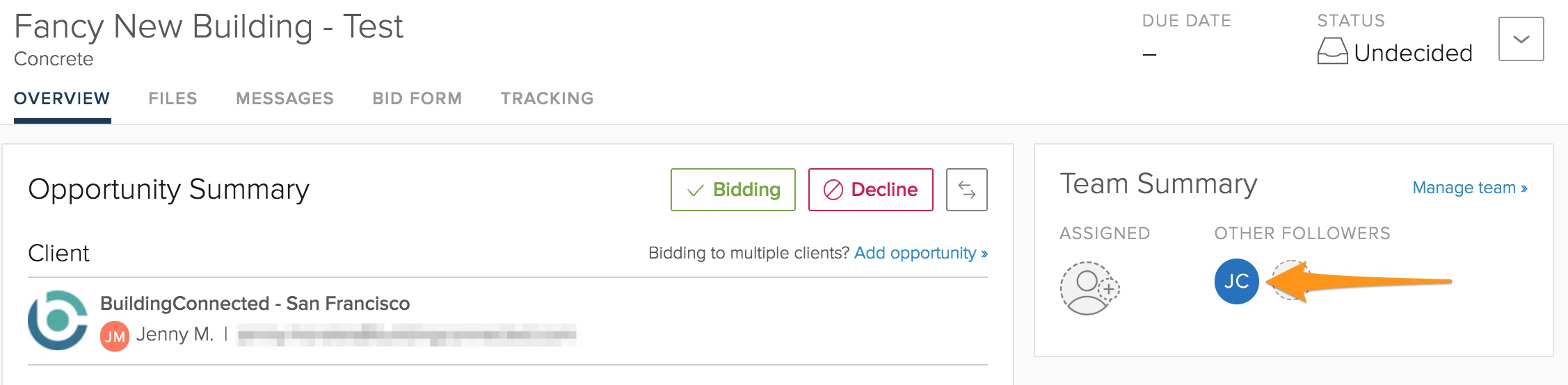Viewport: 1568px width, 385px height.
Task: Switch to the Files tab
Action: click(x=173, y=99)
